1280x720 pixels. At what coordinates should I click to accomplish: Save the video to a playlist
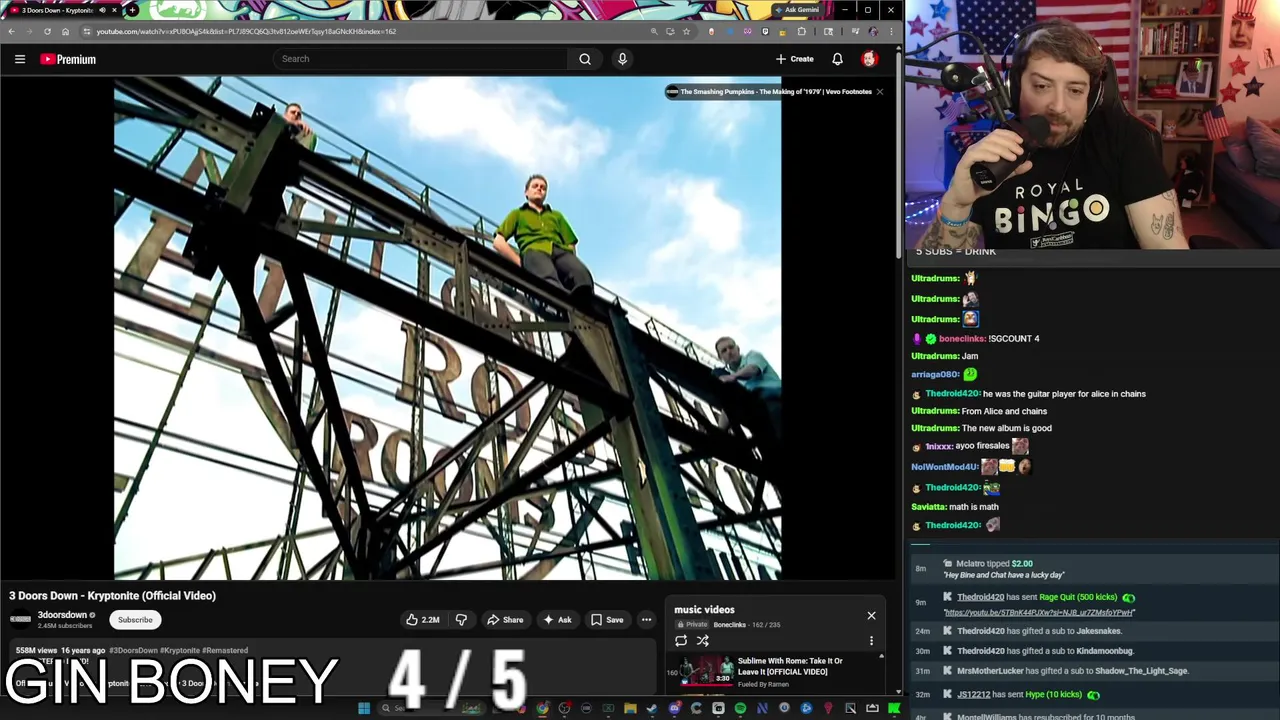607,620
